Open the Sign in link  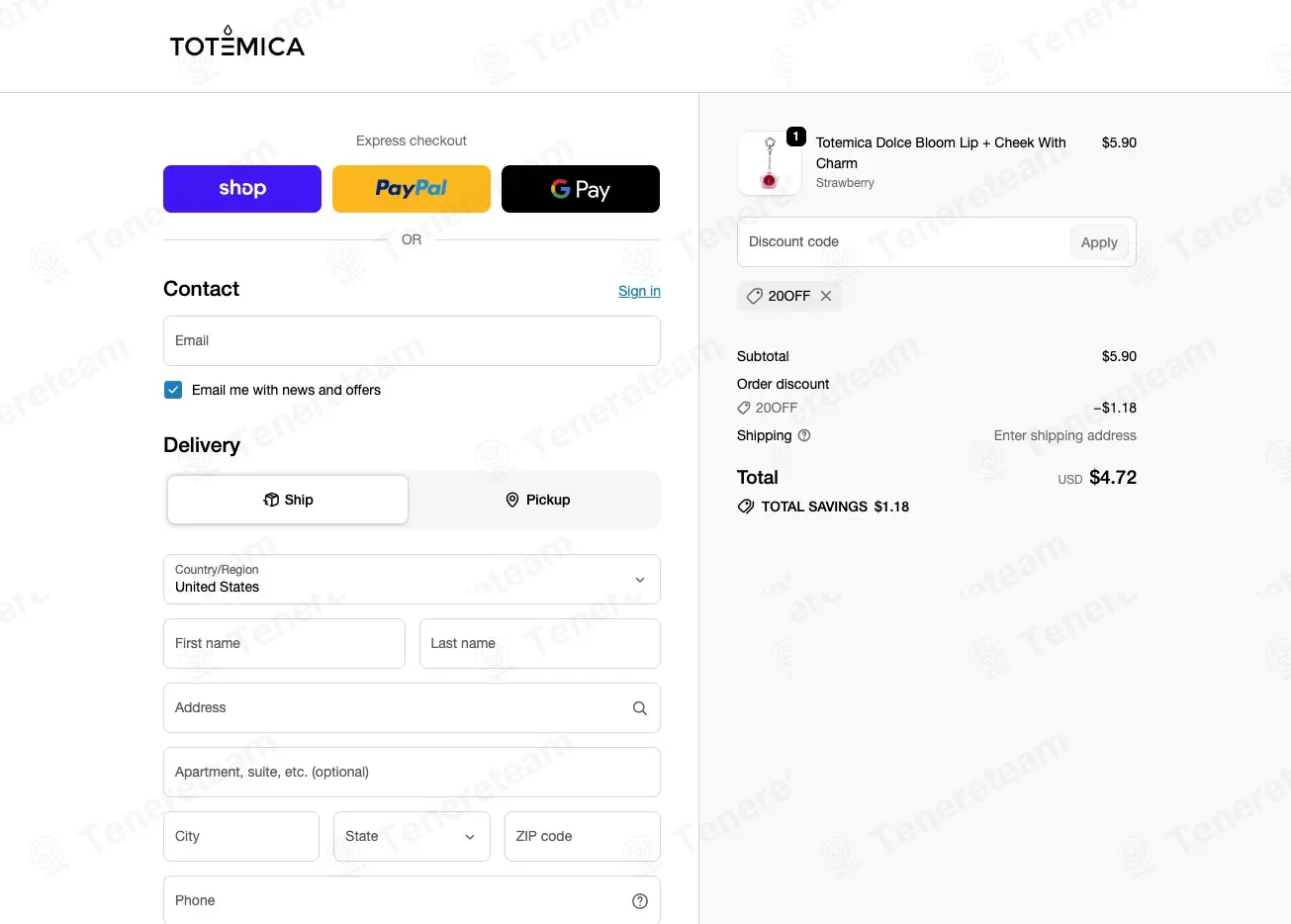639,291
